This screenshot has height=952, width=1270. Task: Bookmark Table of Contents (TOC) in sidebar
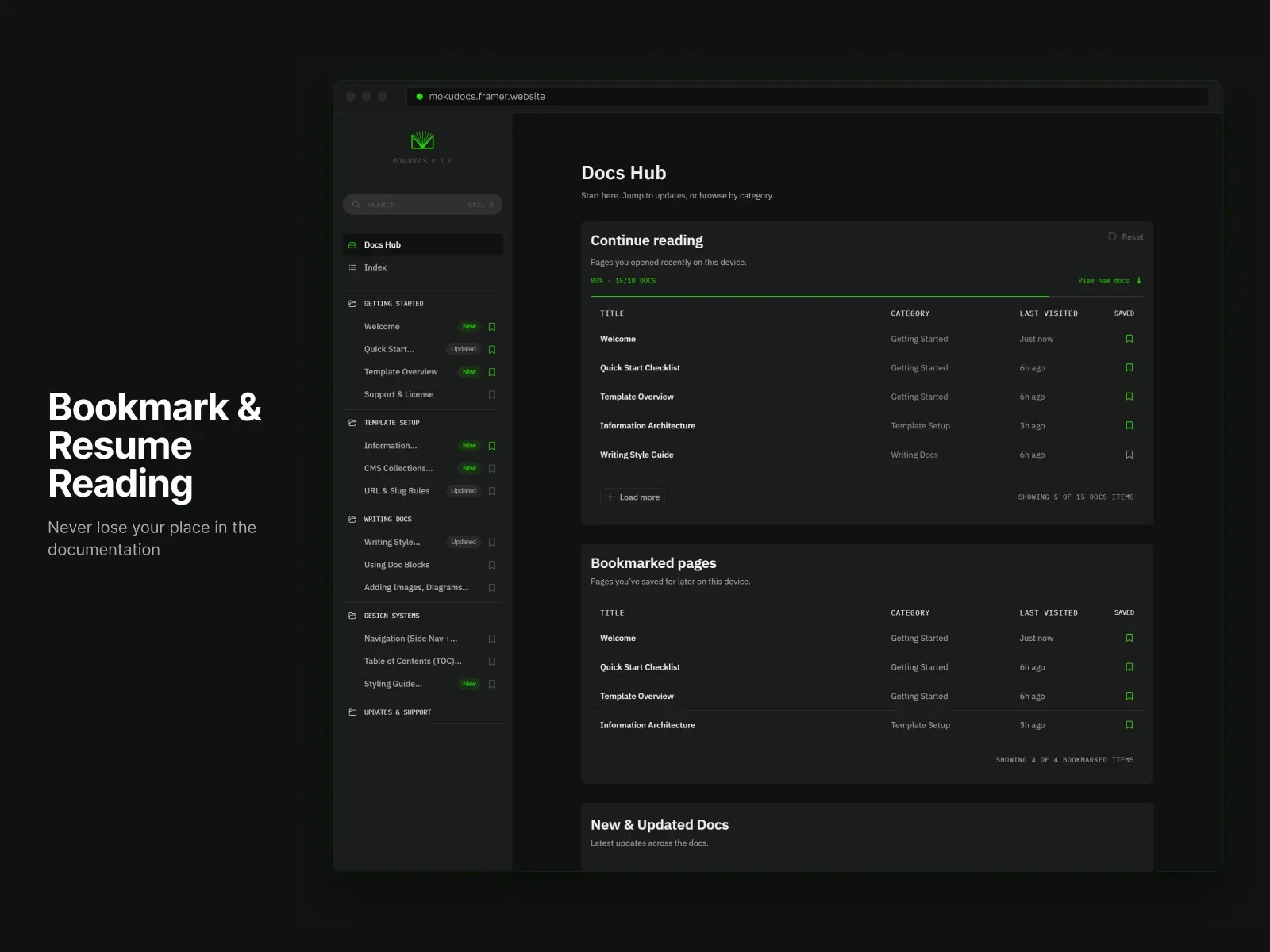[x=492, y=662]
